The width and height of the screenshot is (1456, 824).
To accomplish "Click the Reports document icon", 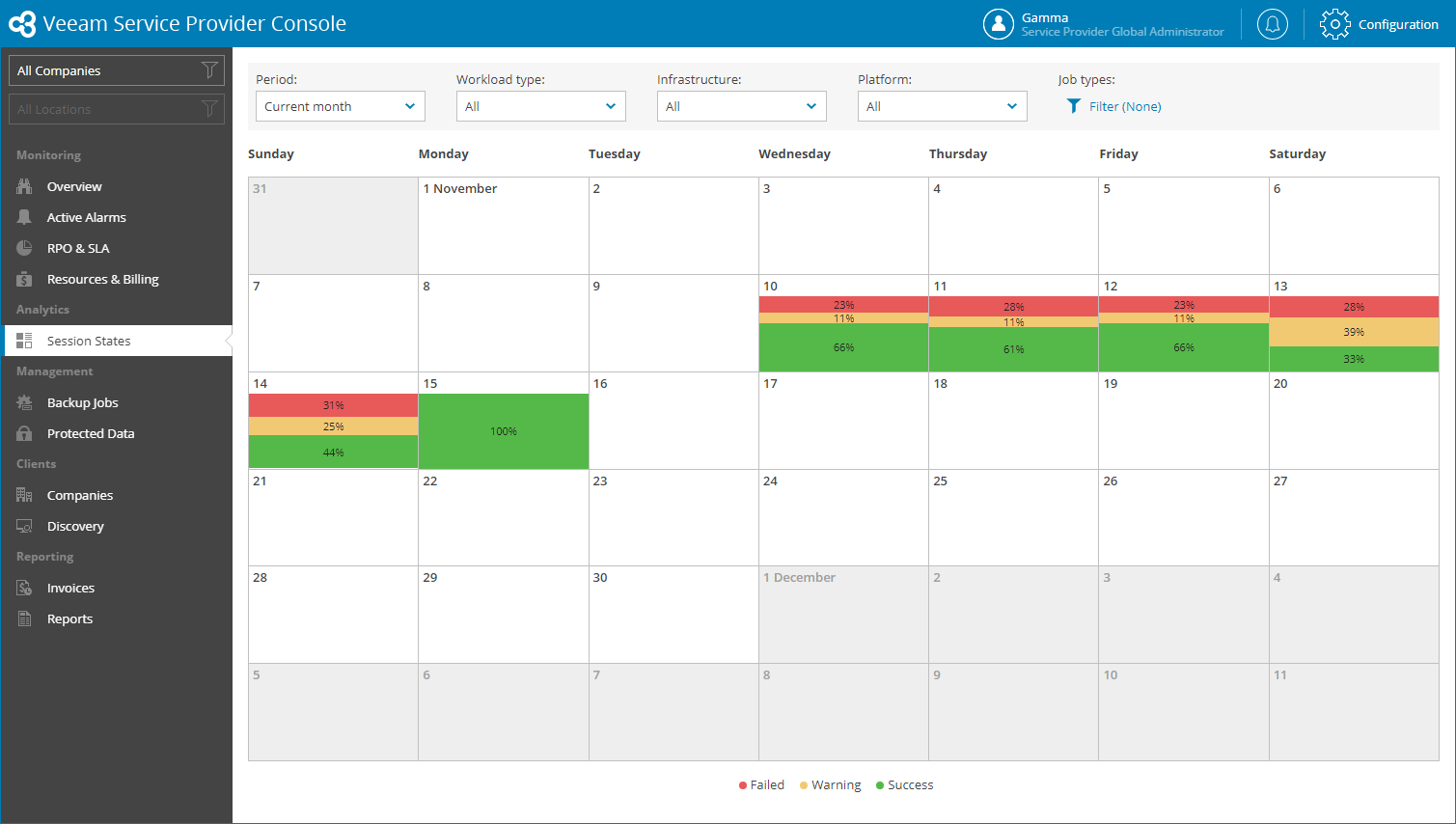I will (x=24, y=618).
